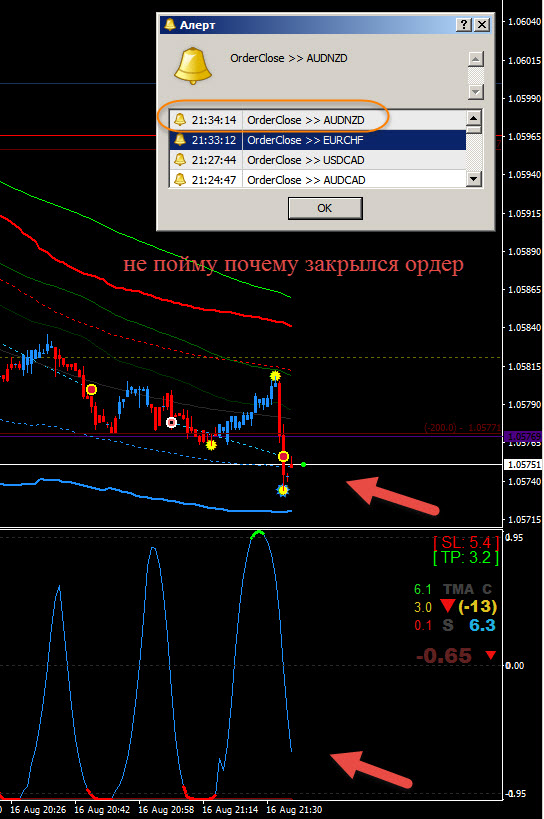The image size is (544, 819).
Task: Click the yellow (-13) indicator value
Action: click(477, 606)
